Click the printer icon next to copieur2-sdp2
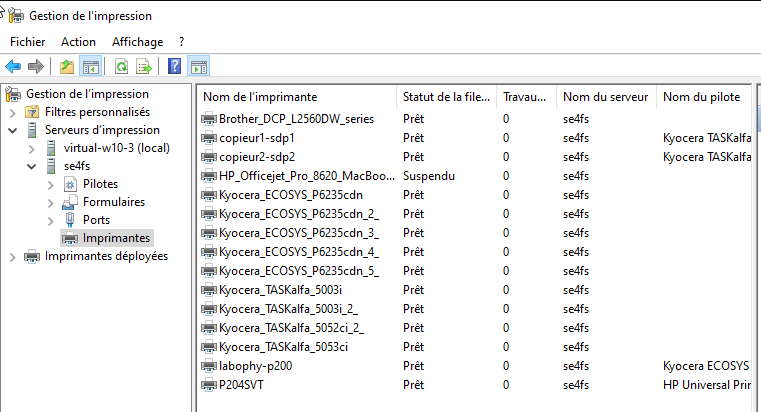 click(x=209, y=157)
